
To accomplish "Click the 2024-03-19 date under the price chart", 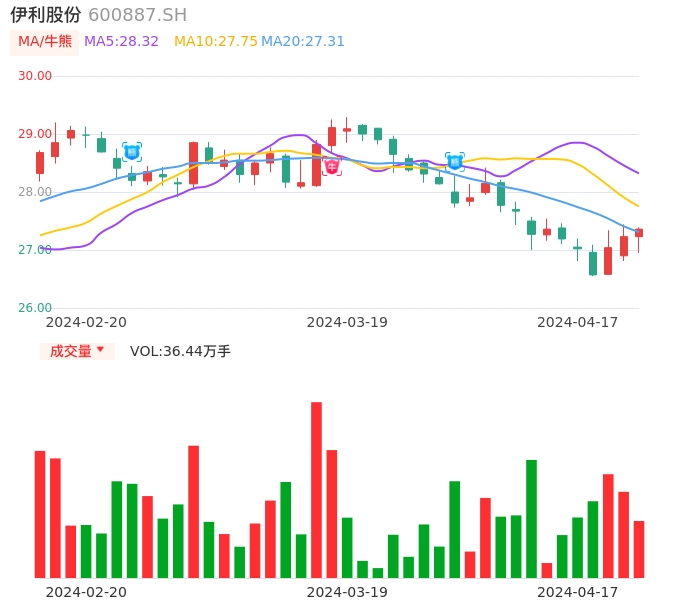I will tap(347, 322).
